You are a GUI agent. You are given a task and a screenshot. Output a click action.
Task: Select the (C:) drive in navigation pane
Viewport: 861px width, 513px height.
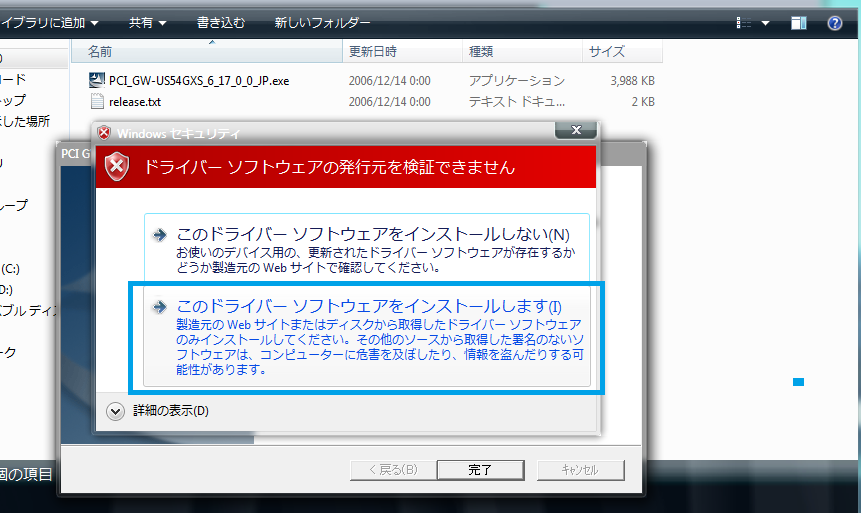point(10,269)
